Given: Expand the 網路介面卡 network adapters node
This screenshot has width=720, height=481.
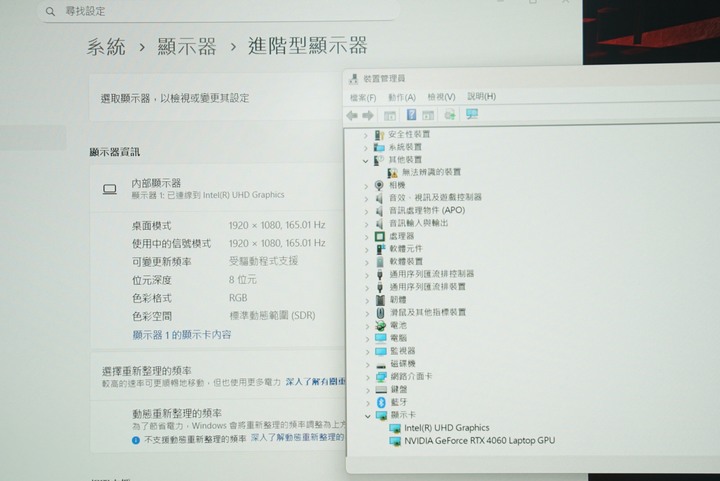Looking at the screenshot, I should [x=367, y=377].
